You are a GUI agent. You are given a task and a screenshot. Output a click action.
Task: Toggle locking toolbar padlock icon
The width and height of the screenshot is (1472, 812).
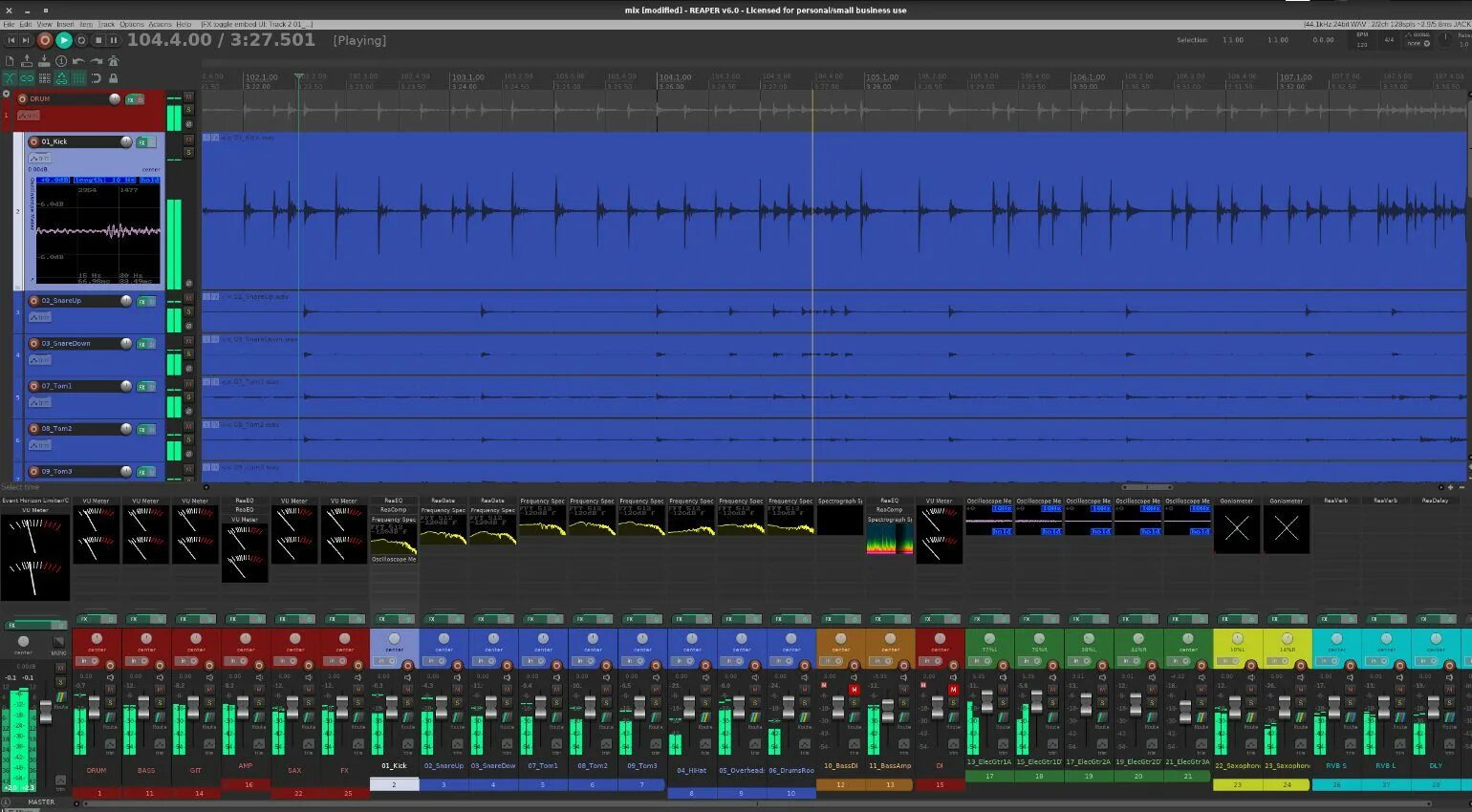(114, 78)
